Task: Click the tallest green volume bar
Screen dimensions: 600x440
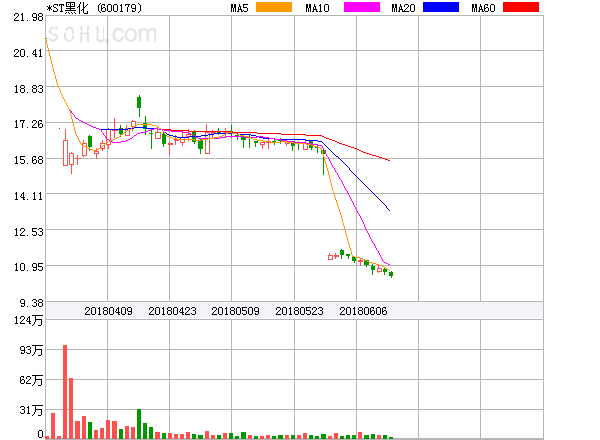Action: pyautogui.click(x=139, y=424)
